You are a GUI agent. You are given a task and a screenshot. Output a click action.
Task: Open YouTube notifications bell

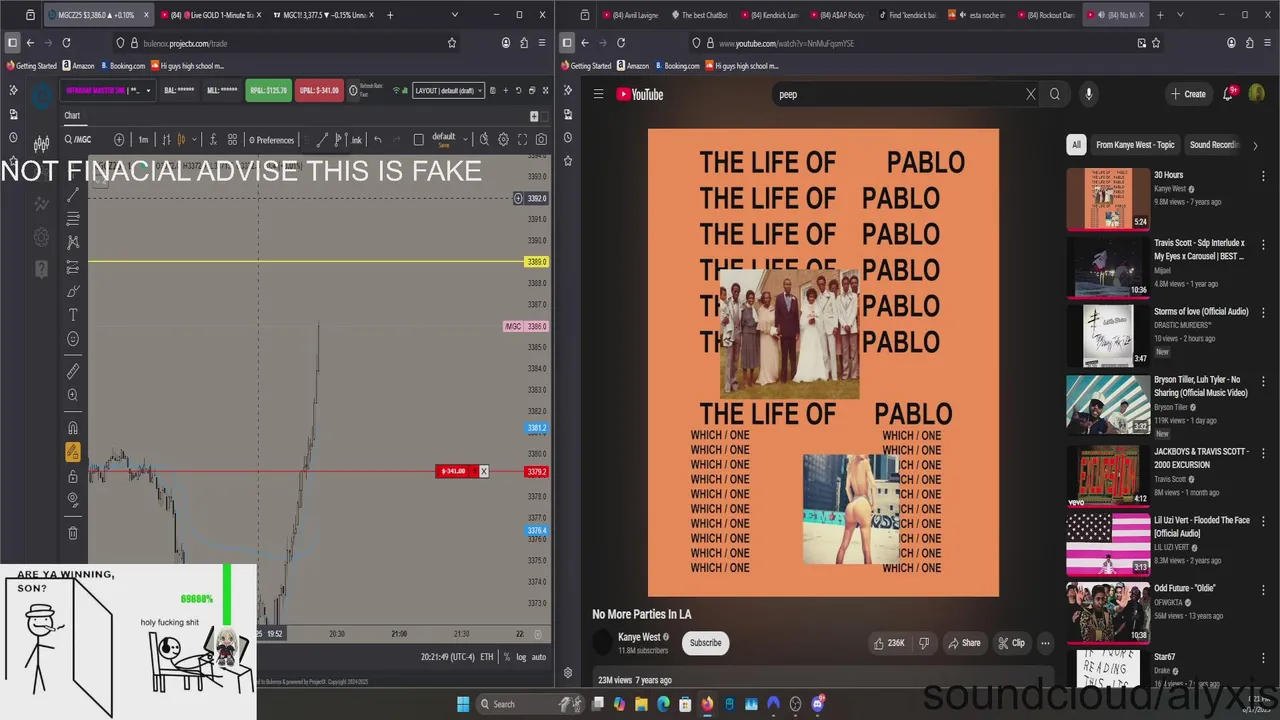click(1228, 94)
